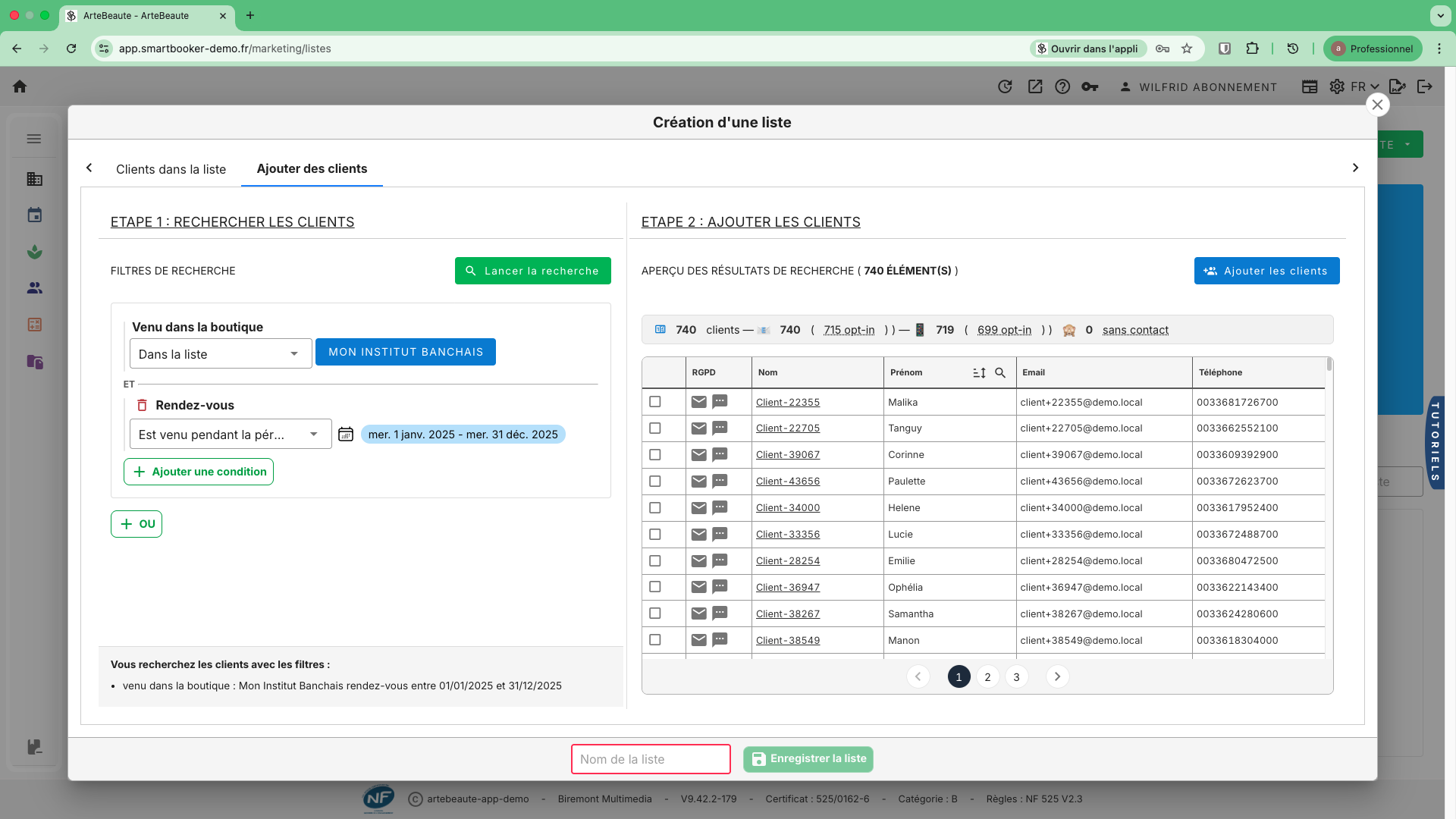Open the FR language dropdown
The height and width of the screenshot is (819, 1456).
(1364, 86)
